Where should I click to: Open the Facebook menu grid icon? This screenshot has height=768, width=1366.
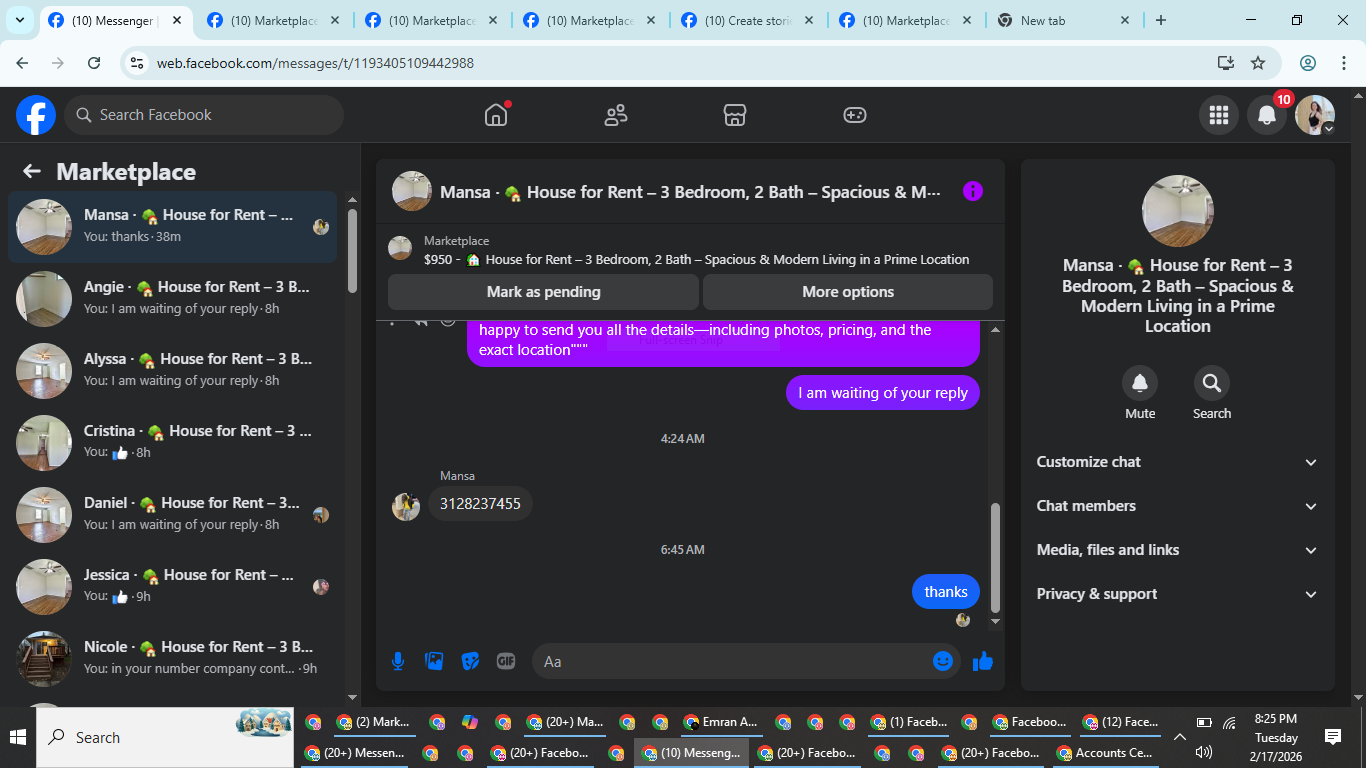pyautogui.click(x=1218, y=115)
